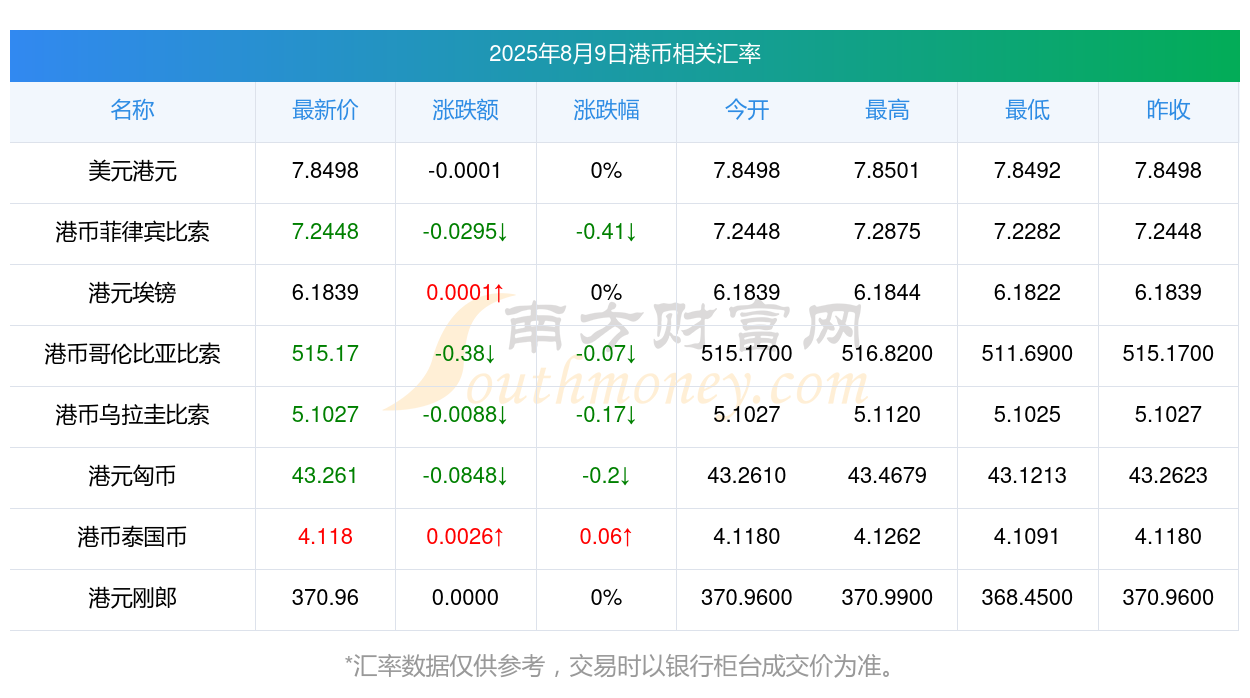
Task: Click the 港元匈币 row name
Action: pos(132,476)
